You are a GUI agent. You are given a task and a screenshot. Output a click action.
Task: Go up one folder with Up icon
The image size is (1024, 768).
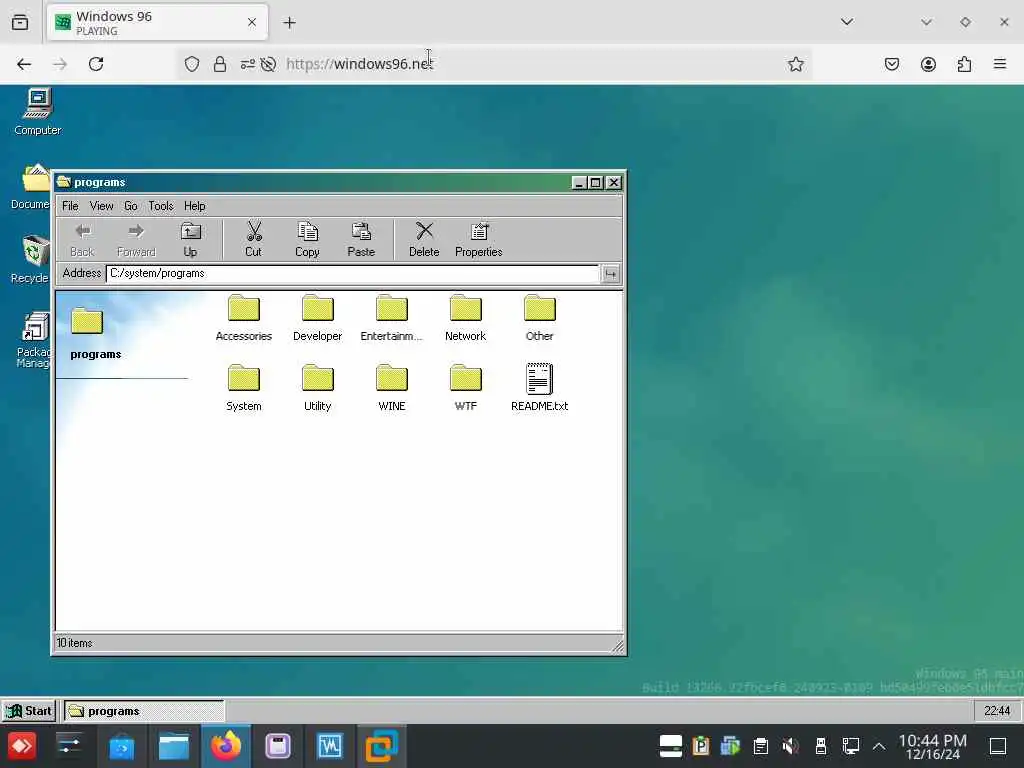(x=190, y=240)
